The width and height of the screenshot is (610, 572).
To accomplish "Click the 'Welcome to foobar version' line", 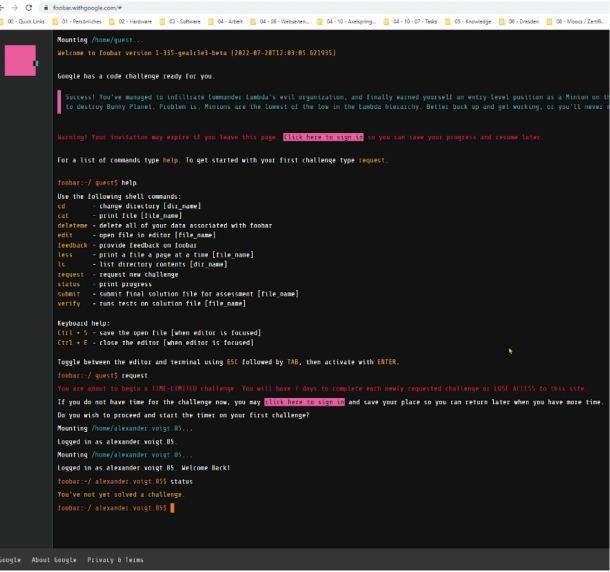I will tap(196, 53).
